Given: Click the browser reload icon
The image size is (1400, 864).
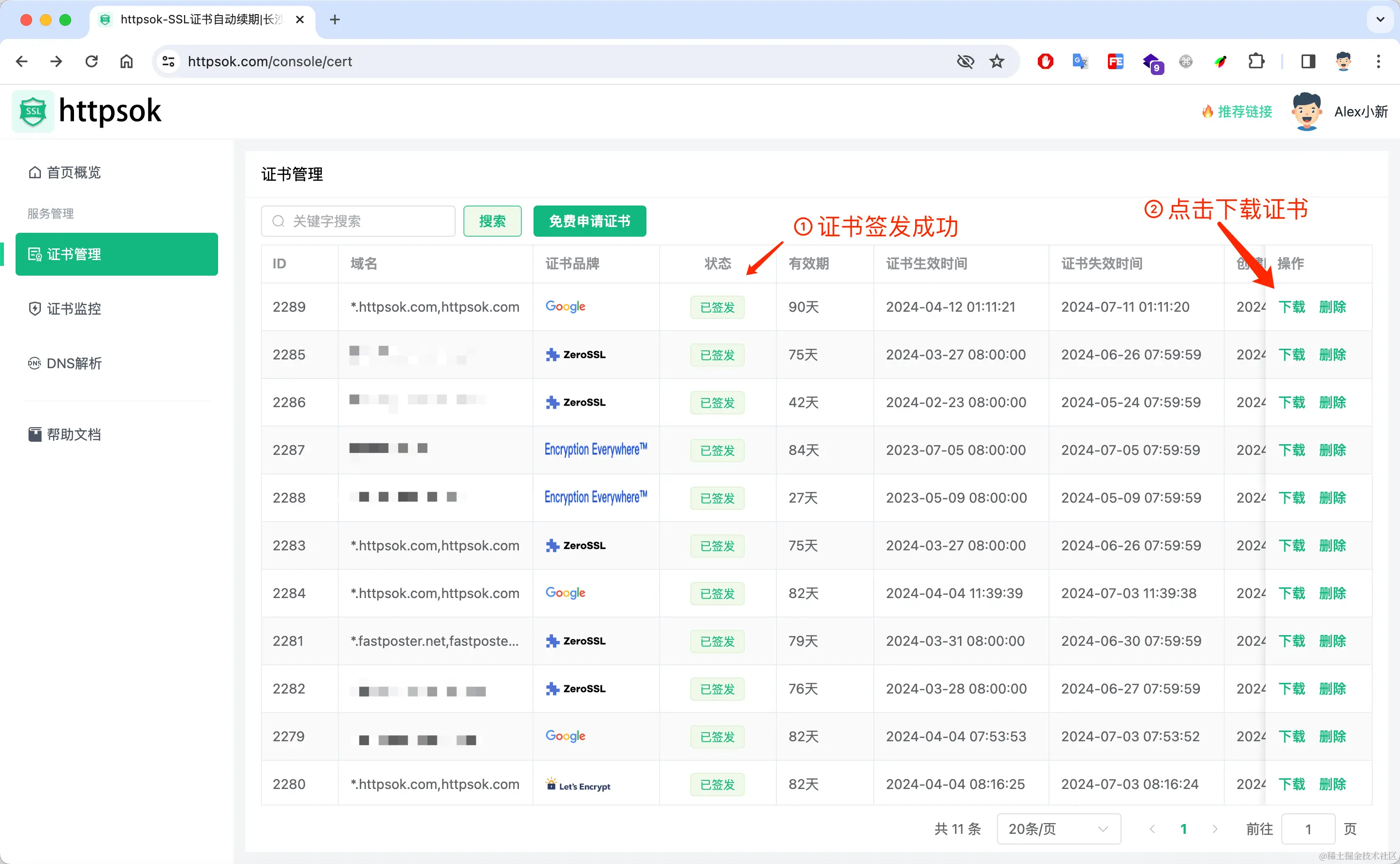Looking at the screenshot, I should [x=92, y=61].
